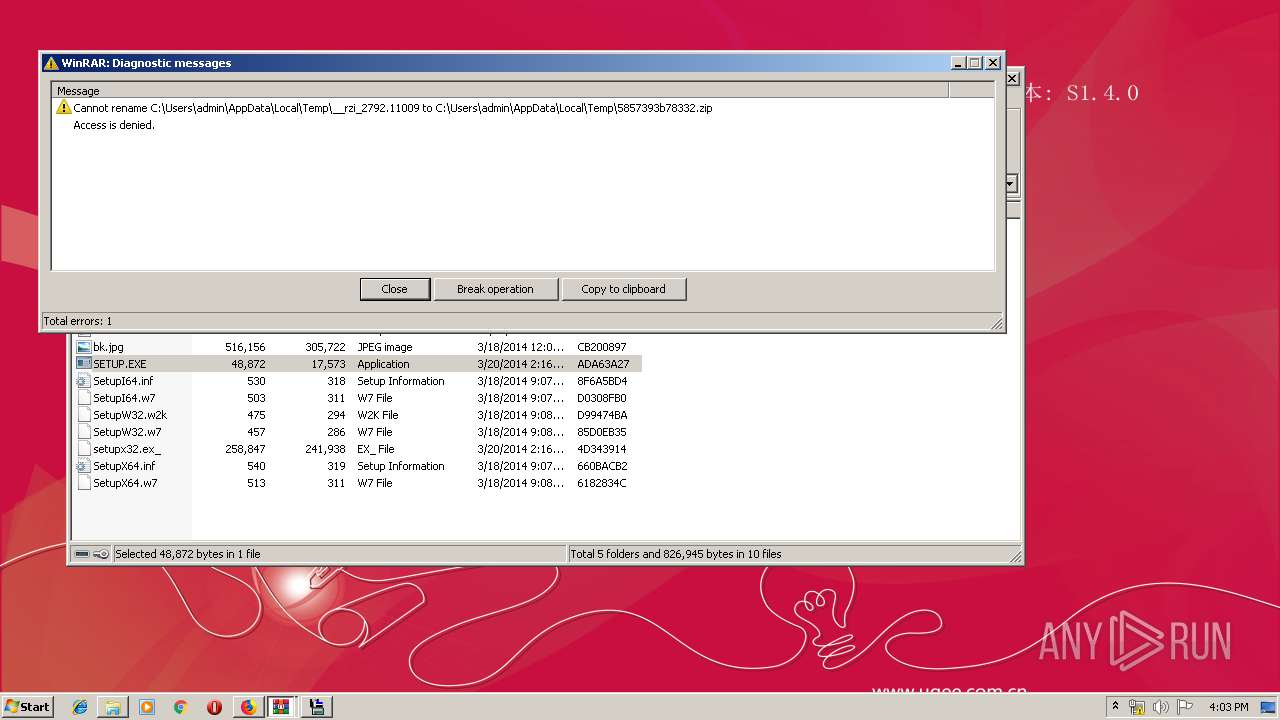Launch Internet Explorer from the taskbar

(x=80, y=707)
